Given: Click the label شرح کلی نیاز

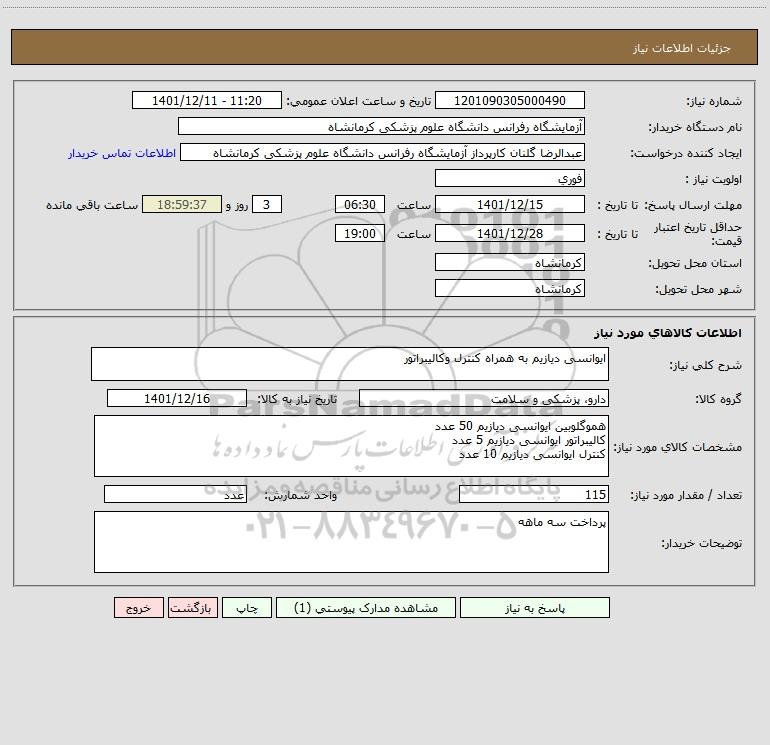Looking at the screenshot, I should coord(706,366).
